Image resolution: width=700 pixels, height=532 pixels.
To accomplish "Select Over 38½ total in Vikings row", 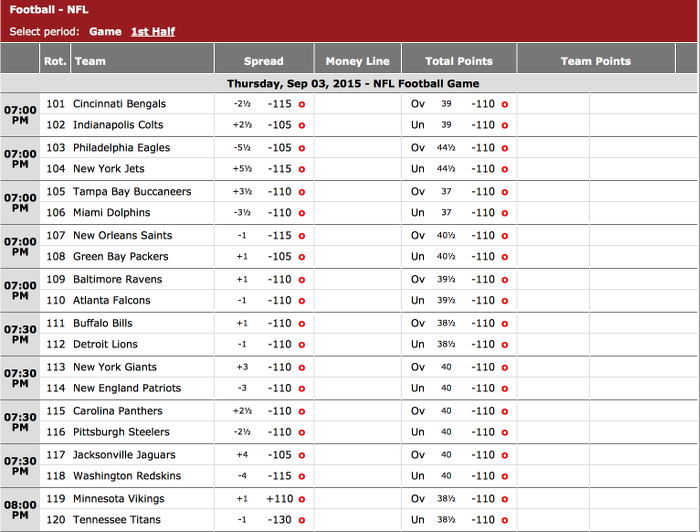I will point(504,499).
